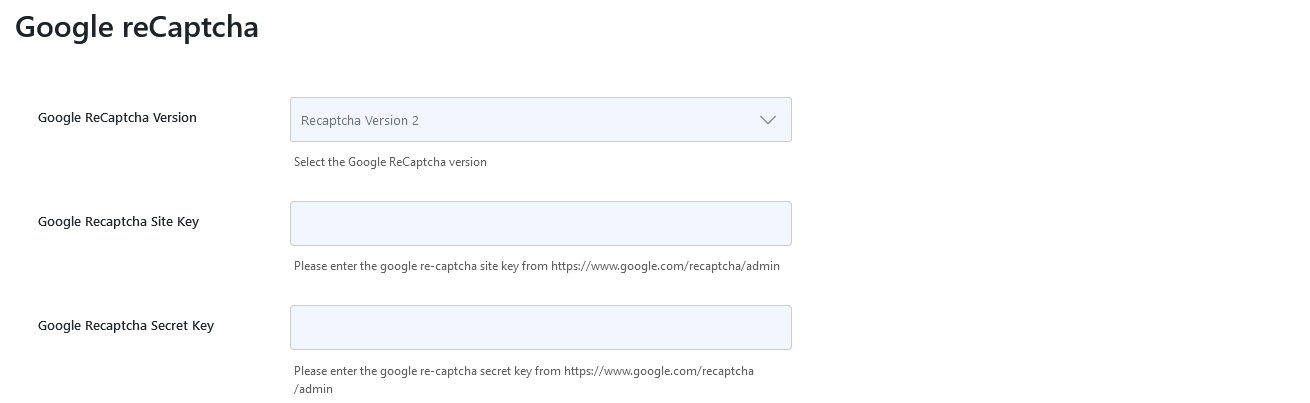Focus the Google Recaptcha Secret Key field
Screen dimensions: 1310x403
click(x=540, y=328)
